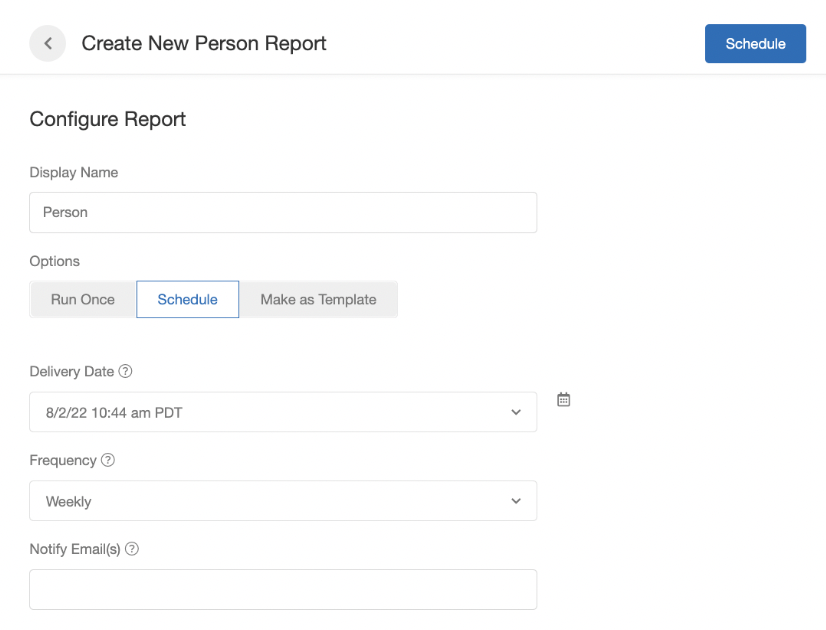Open the Delivery Date dropdown
Viewport: 826px width, 630px height.
[283, 412]
